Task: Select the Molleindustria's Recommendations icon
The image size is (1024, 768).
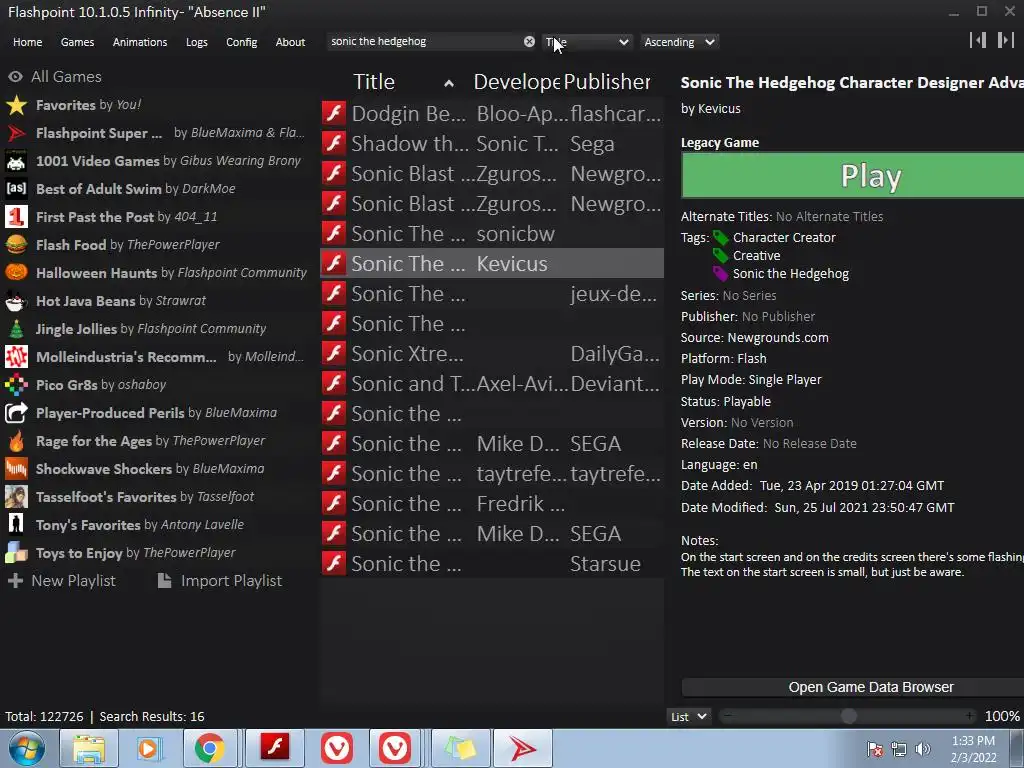Action: pos(16,357)
